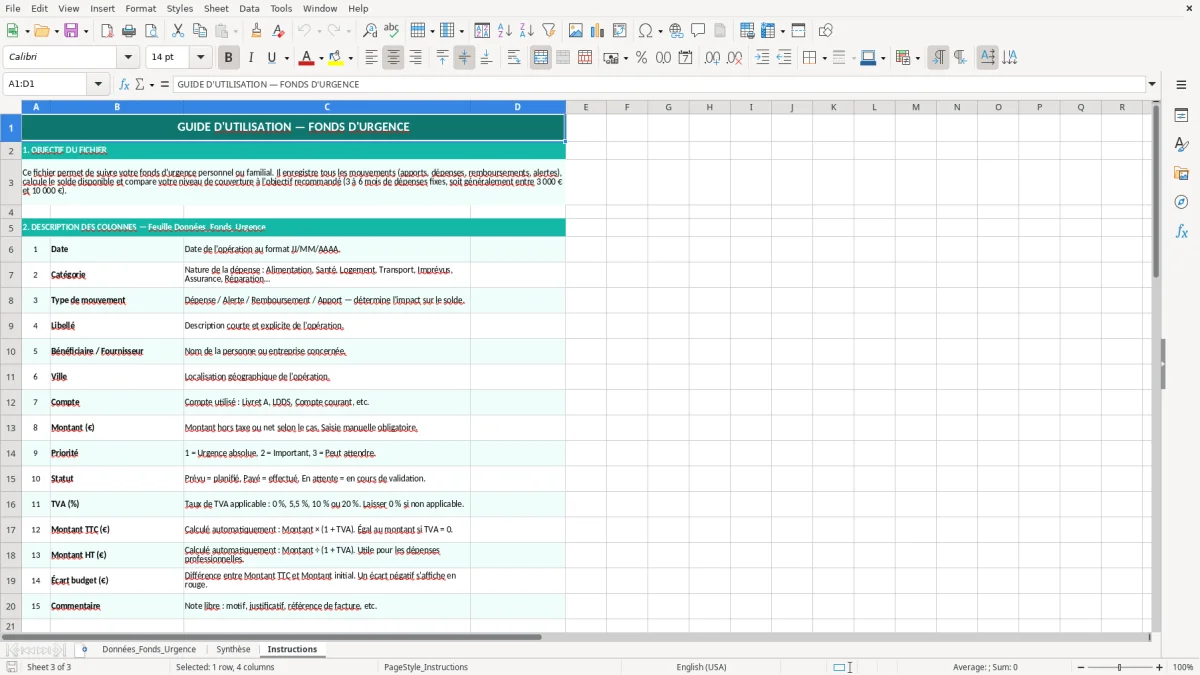The width and height of the screenshot is (1200, 675).
Task: Click the Save document icon
Action: pyautogui.click(x=71, y=31)
